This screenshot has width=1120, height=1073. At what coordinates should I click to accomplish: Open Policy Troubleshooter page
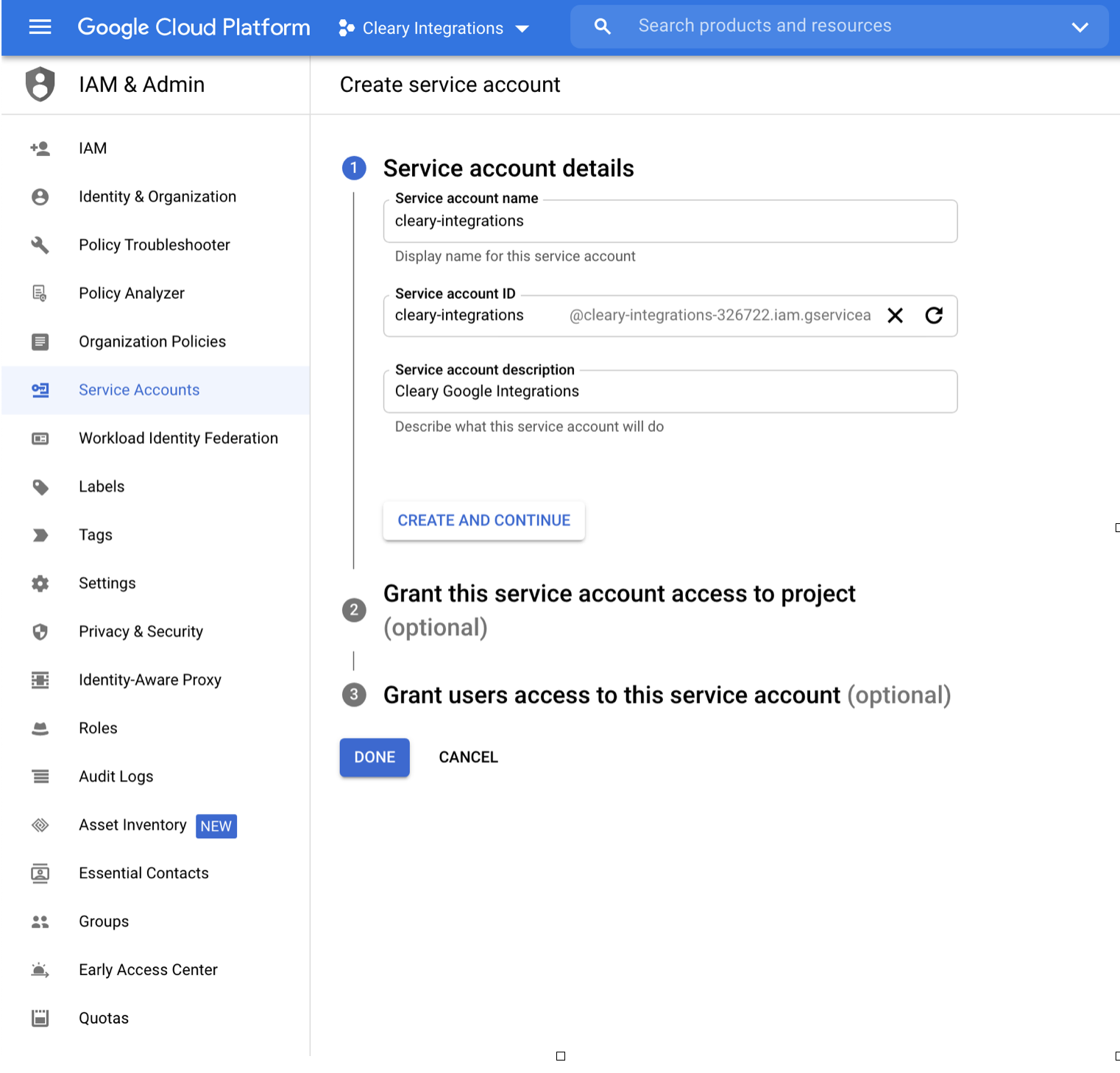click(x=155, y=245)
